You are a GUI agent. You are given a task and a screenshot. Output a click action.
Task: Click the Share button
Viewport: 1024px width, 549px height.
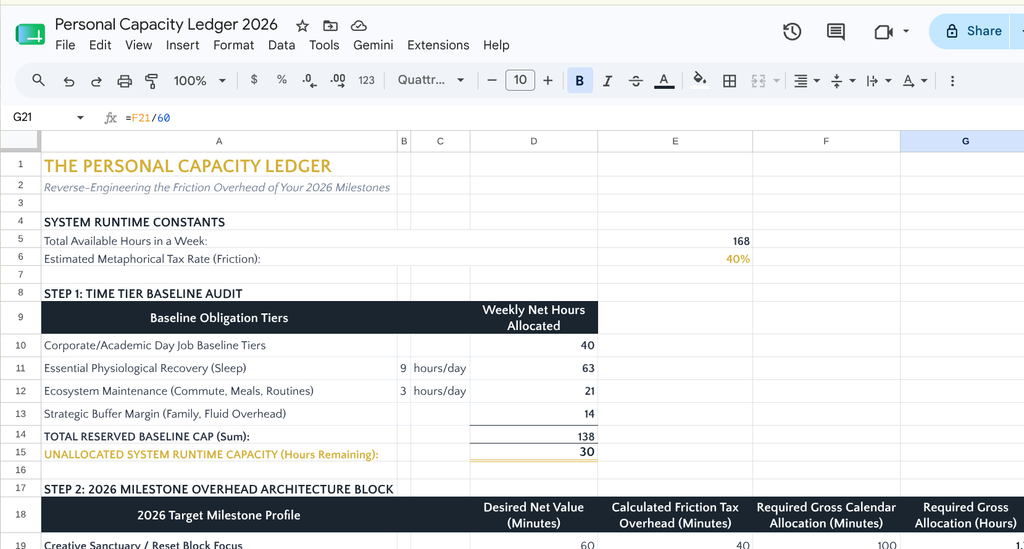pos(975,31)
